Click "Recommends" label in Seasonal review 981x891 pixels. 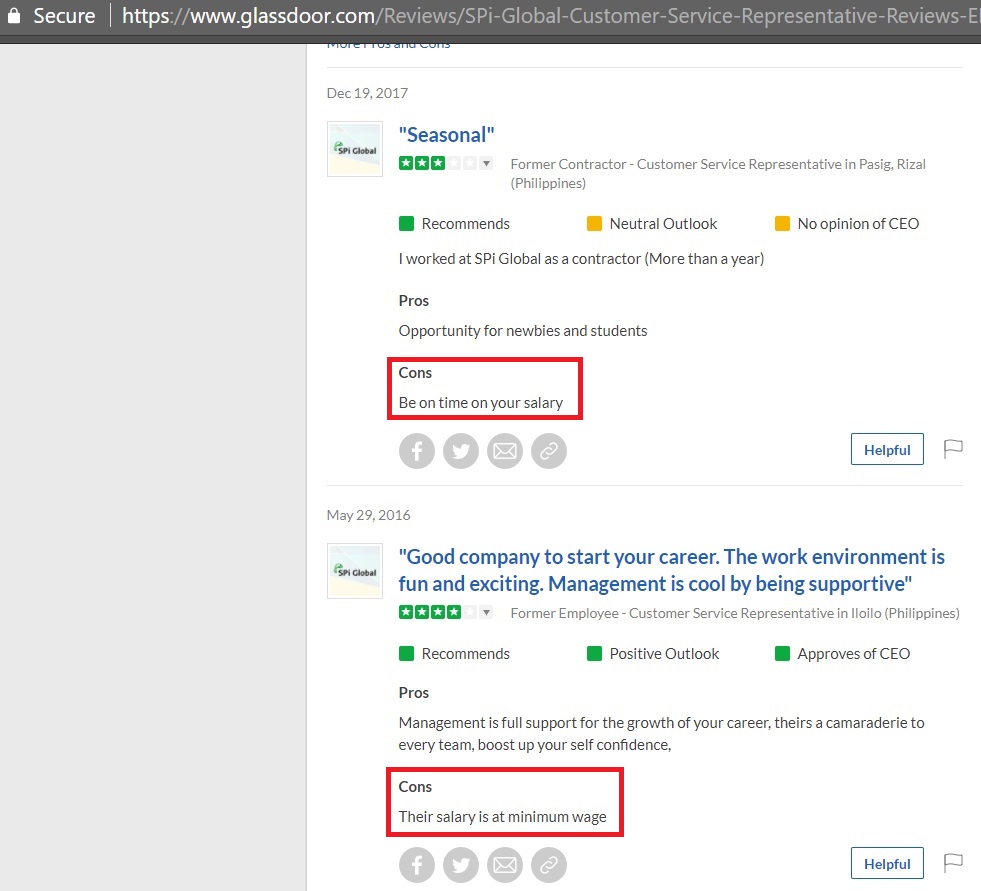[465, 224]
